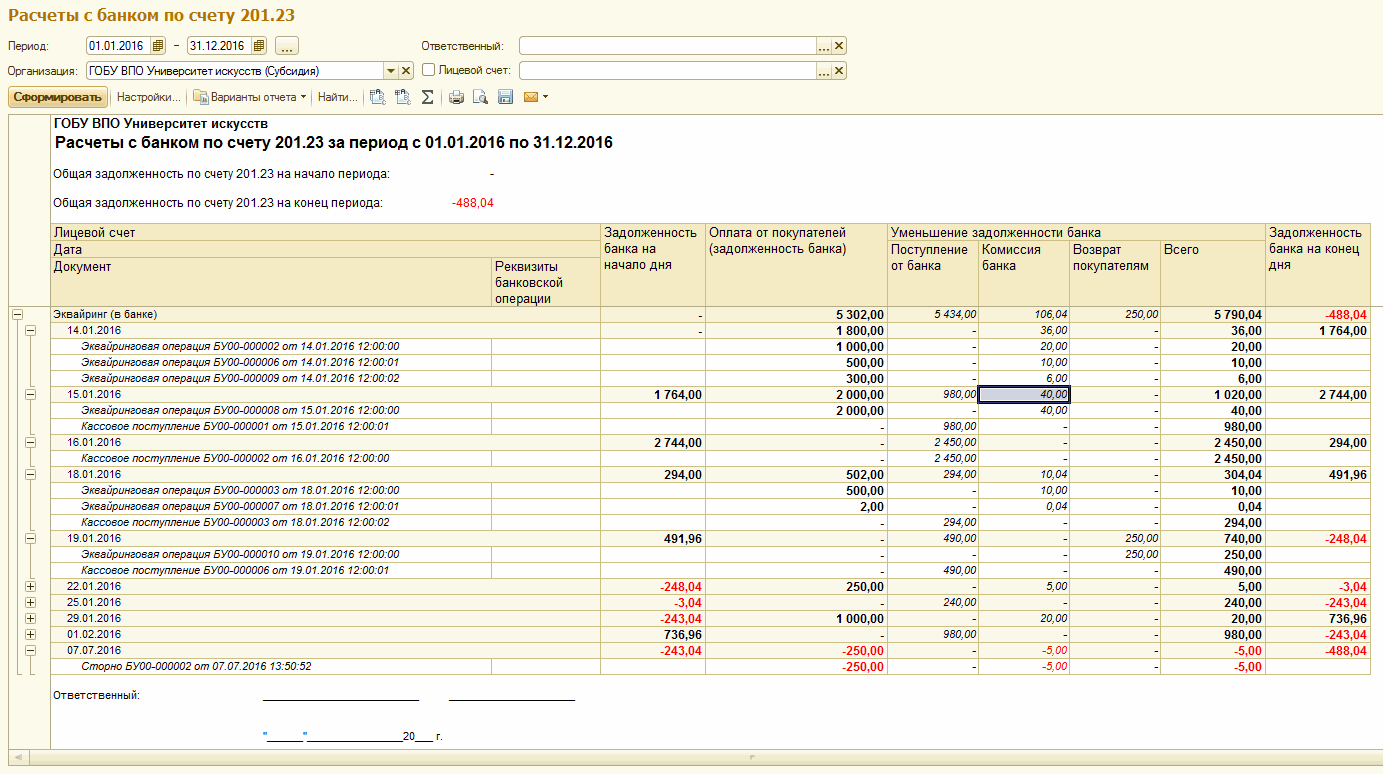This screenshot has height=774, width=1383.
Task: Open calendar for period start date 01.01.2016
Action: [159, 45]
